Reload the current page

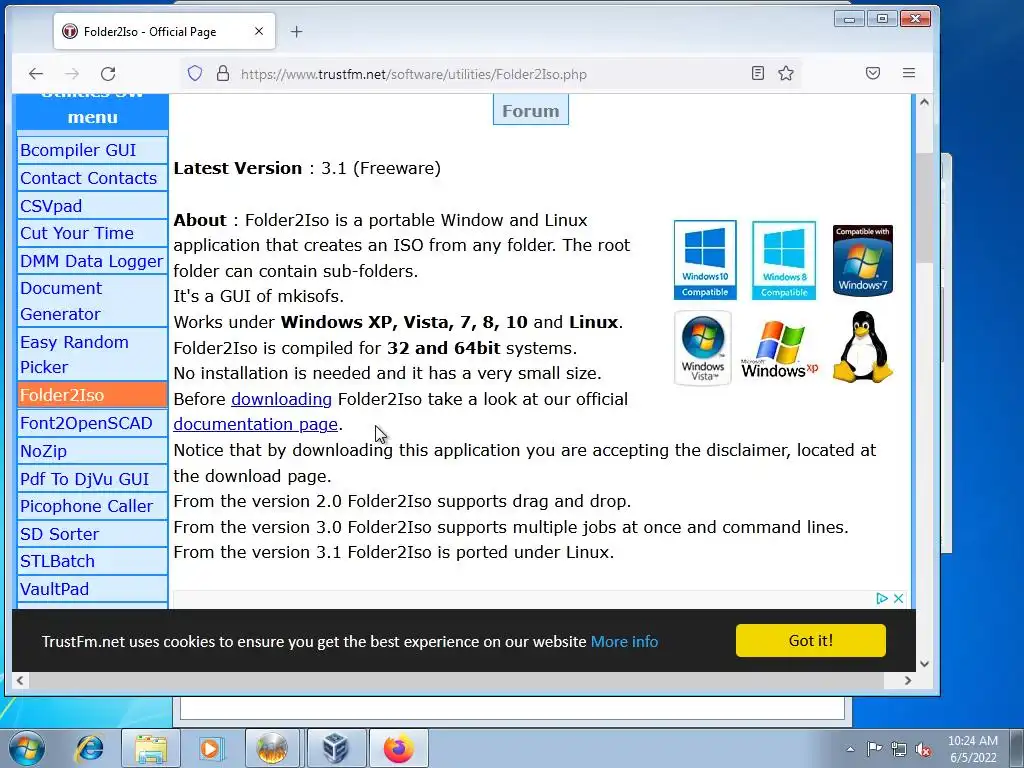[108, 74]
